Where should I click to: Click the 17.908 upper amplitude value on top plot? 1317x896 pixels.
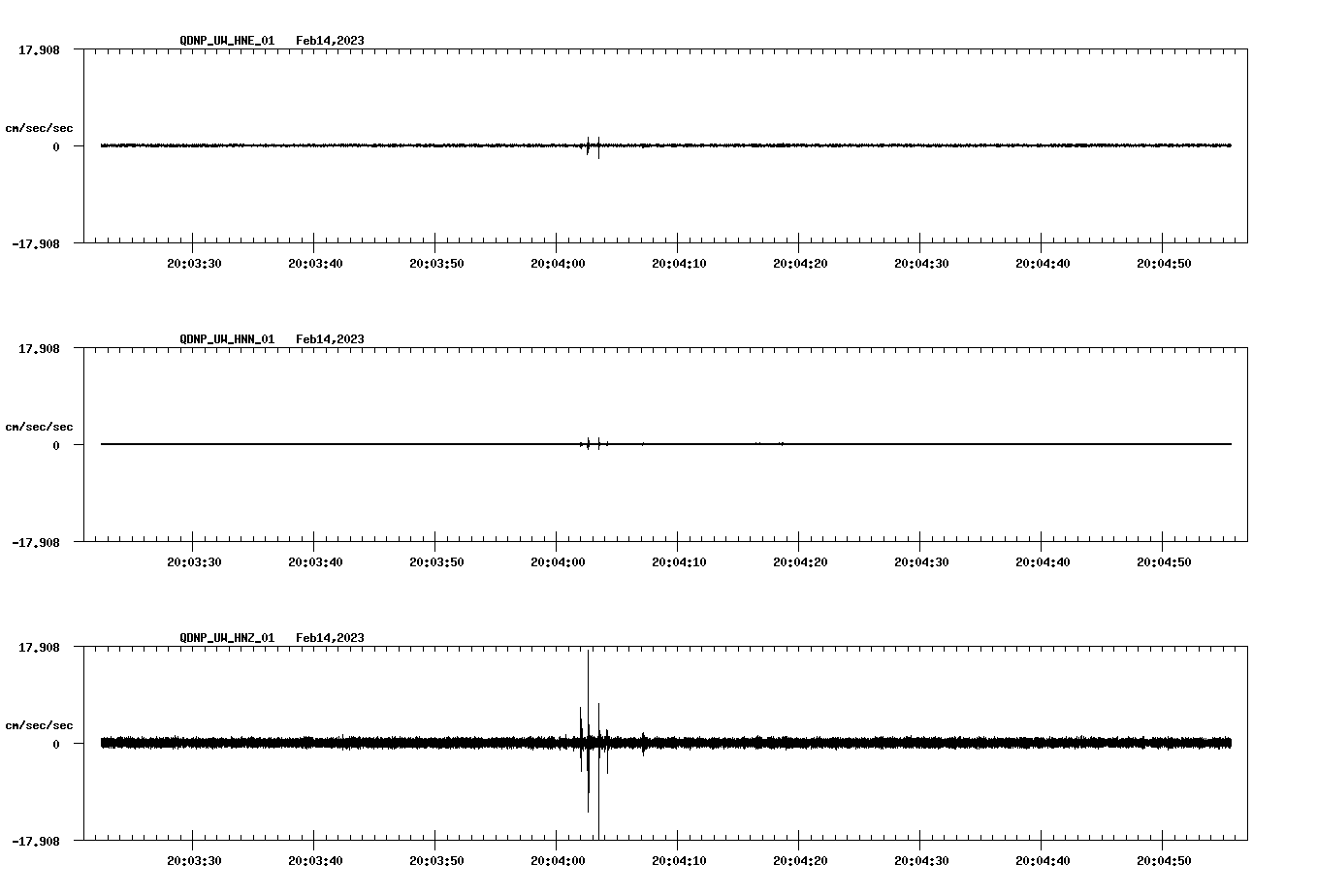point(39,48)
